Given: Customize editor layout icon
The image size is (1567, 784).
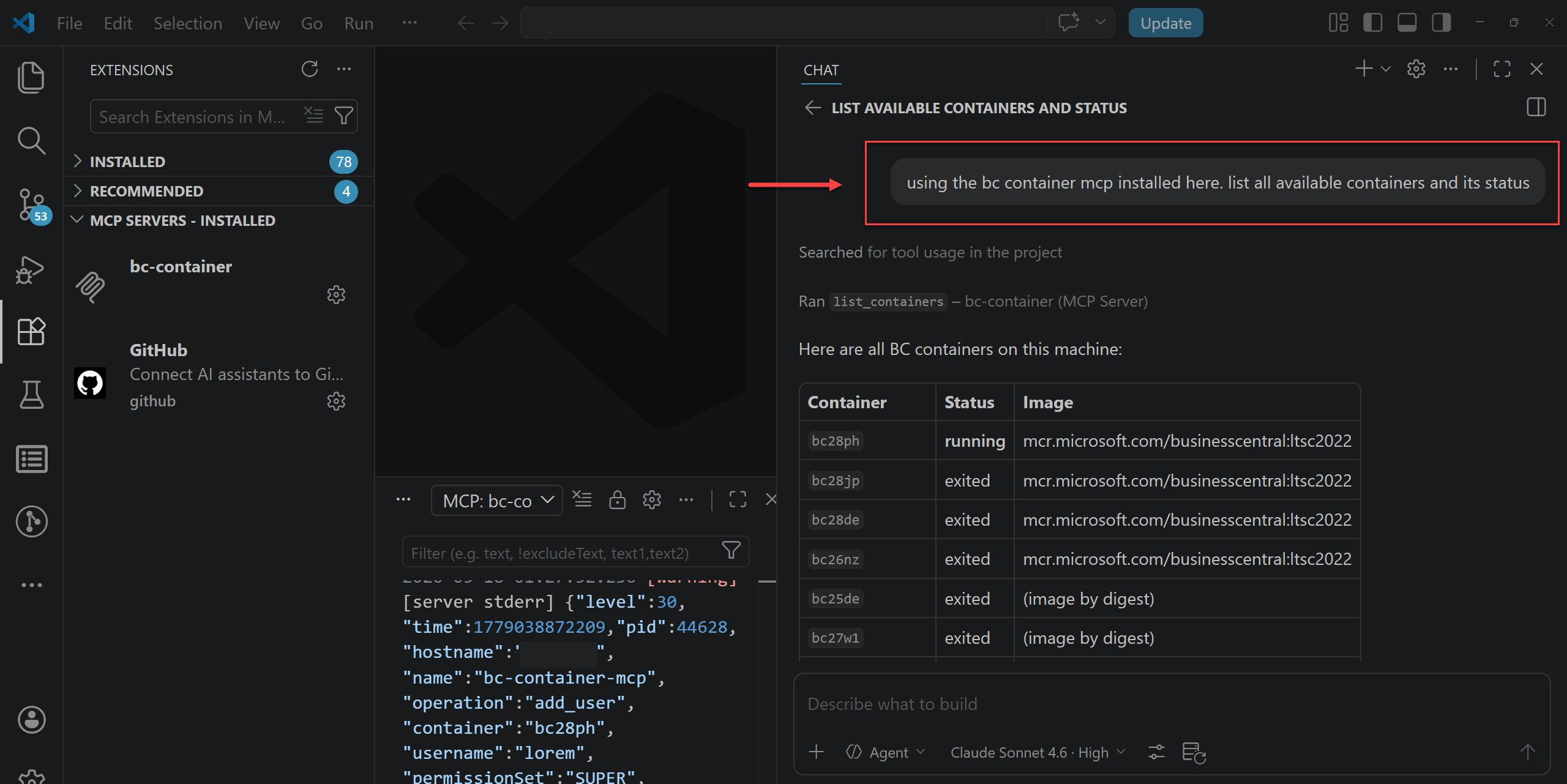Looking at the screenshot, I should click(x=1339, y=23).
